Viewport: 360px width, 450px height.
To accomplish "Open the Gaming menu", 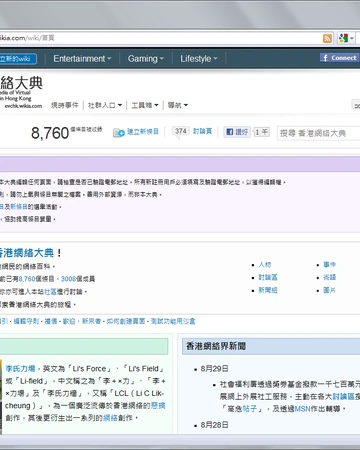I will click(146, 59).
